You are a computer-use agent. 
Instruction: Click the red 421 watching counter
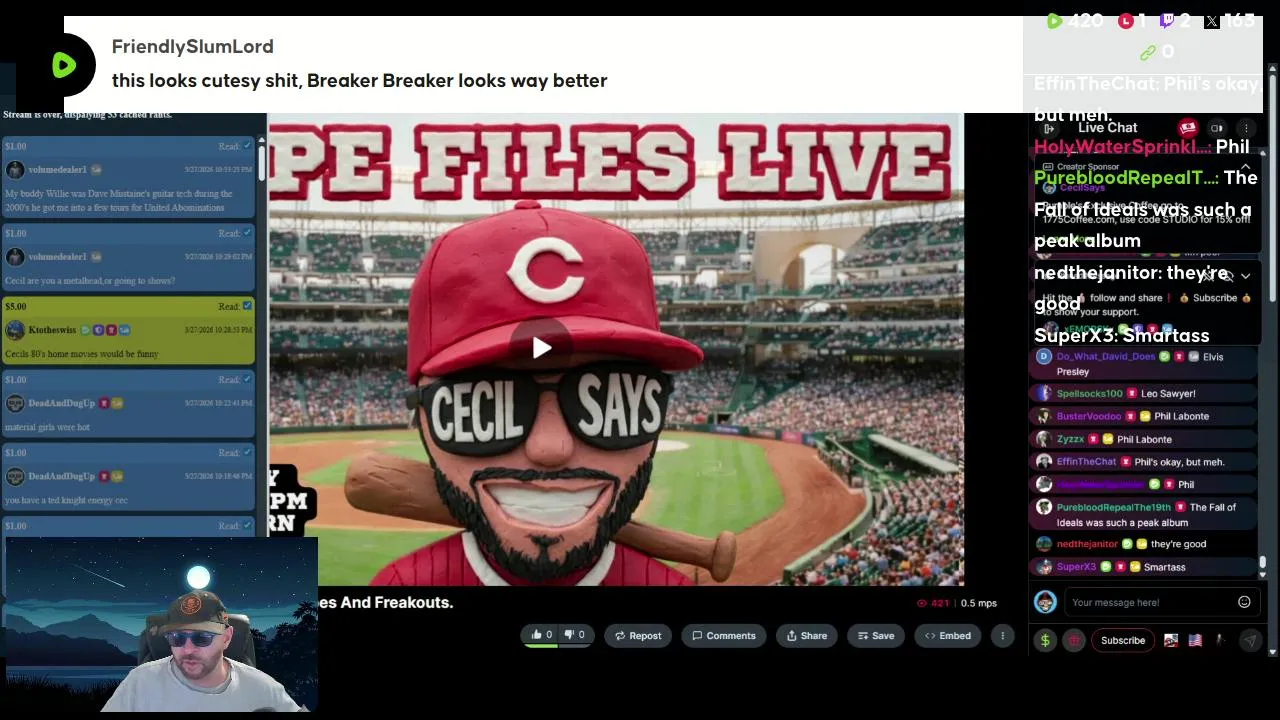tap(933, 603)
